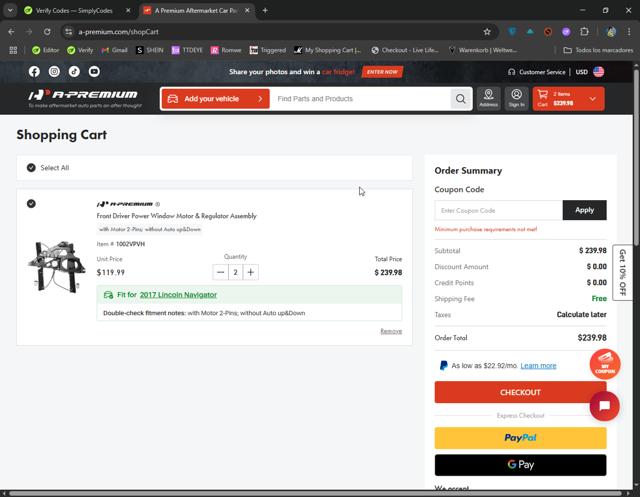Open product title Front Driver Power Window Motor
This screenshot has height=497, width=640.
coord(177,216)
